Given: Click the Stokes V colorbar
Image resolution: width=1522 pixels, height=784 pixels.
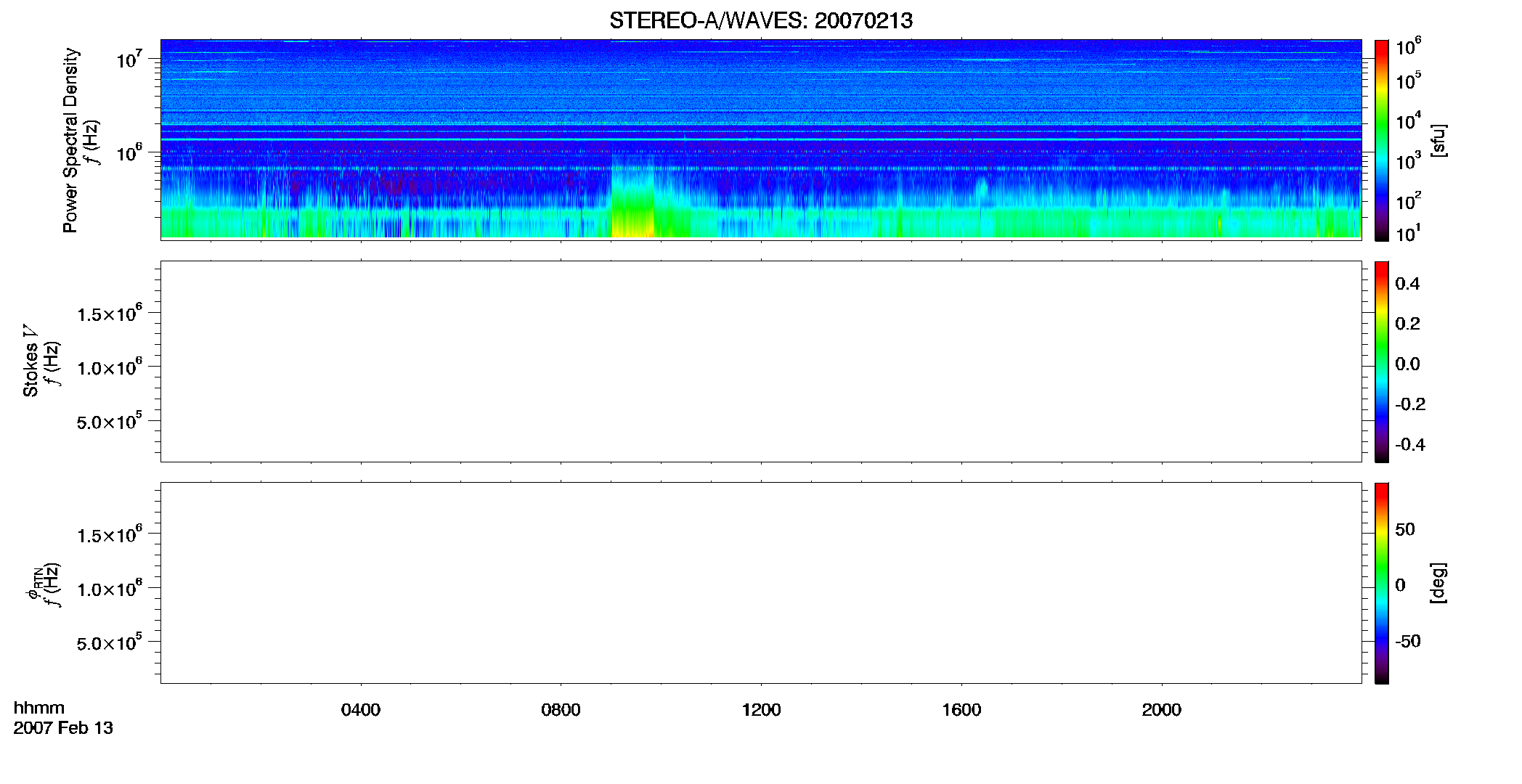Looking at the screenshot, I should (1381, 362).
